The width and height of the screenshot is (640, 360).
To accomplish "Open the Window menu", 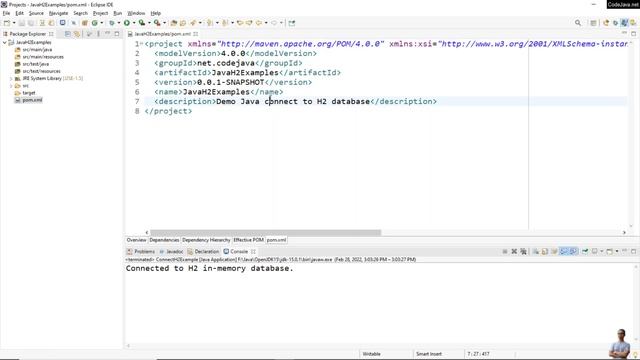I will pos(136,13).
